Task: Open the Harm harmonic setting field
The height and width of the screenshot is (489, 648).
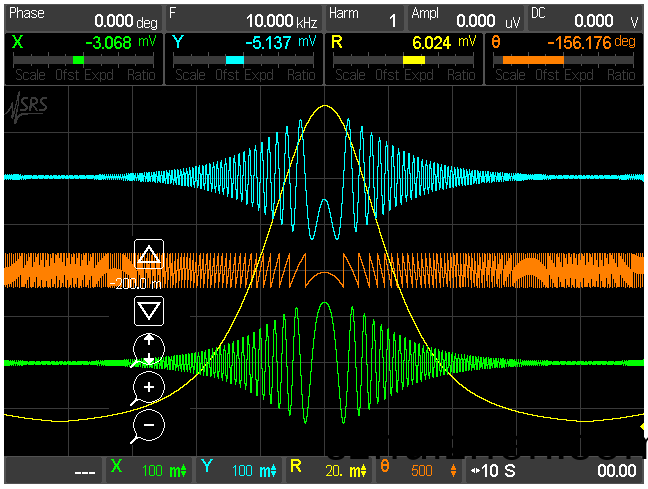Action: click(364, 17)
